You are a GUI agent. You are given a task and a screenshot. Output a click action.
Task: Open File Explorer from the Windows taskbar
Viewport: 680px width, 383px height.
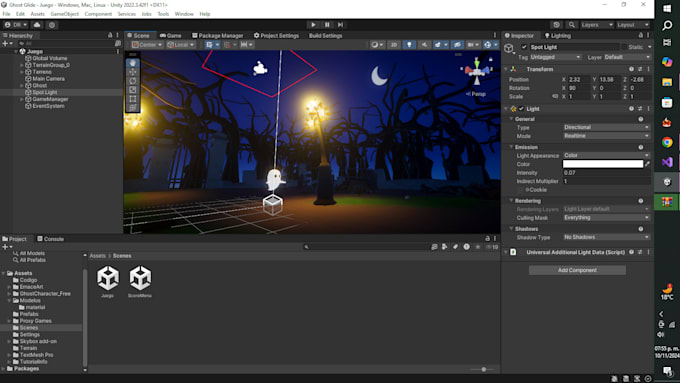667,82
